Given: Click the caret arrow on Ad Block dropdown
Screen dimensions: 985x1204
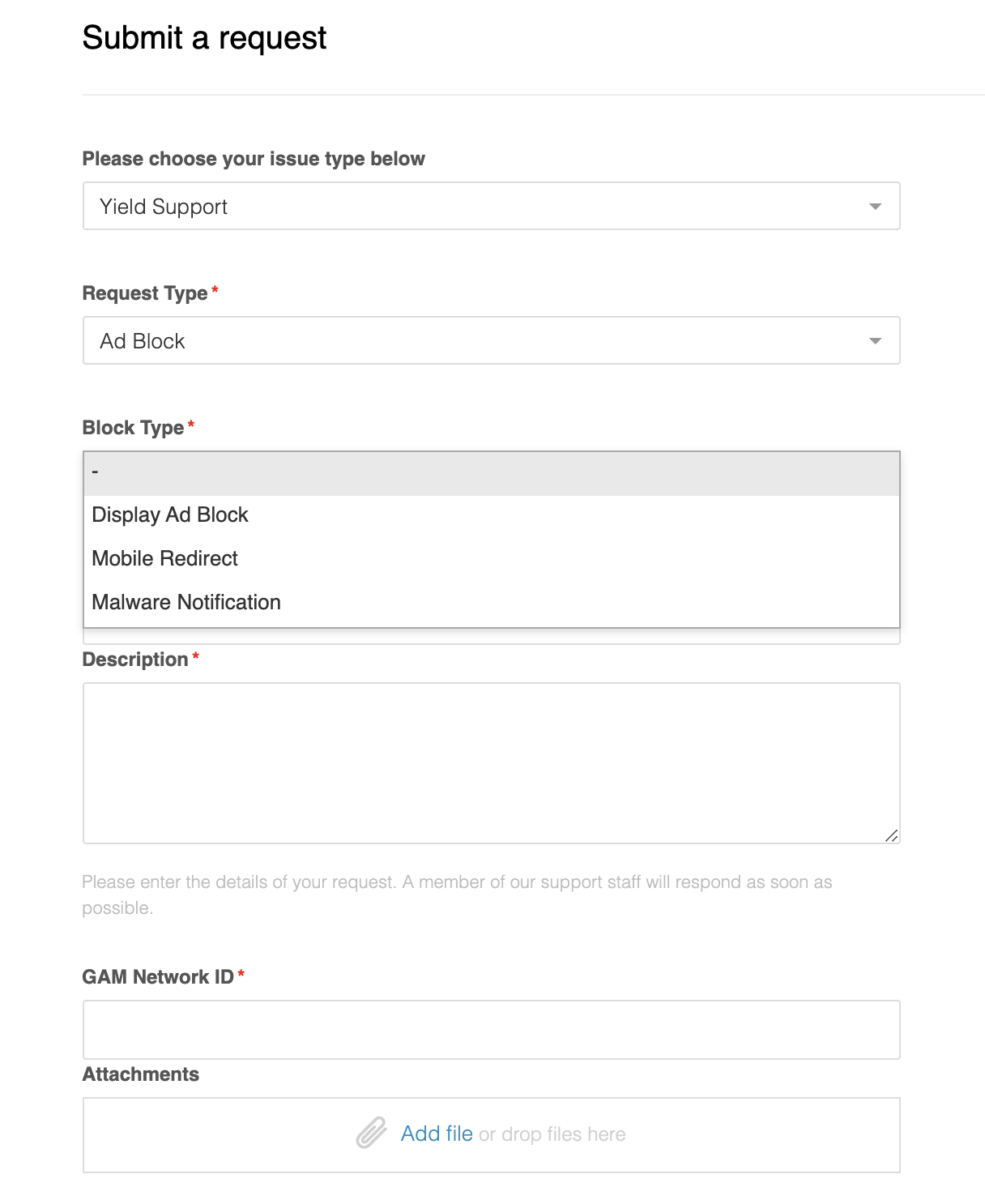Looking at the screenshot, I should point(875,341).
